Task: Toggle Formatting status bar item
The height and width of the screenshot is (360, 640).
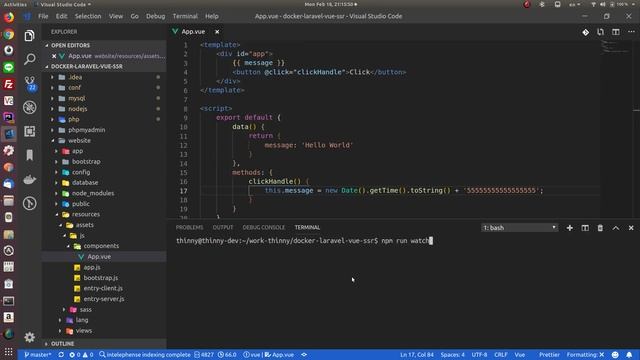Action: [x=585, y=355]
